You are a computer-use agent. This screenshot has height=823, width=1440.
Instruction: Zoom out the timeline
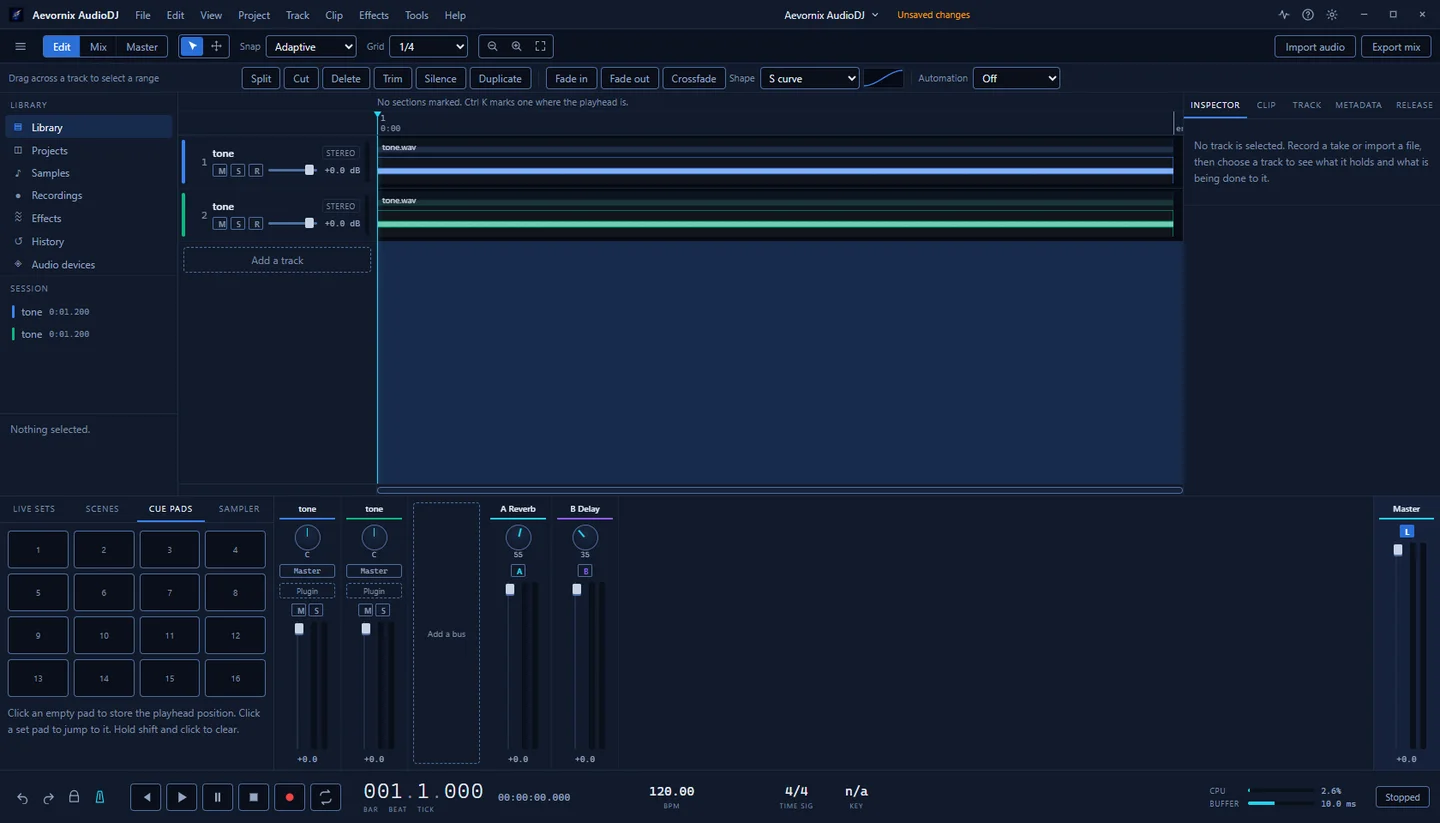[492, 47]
